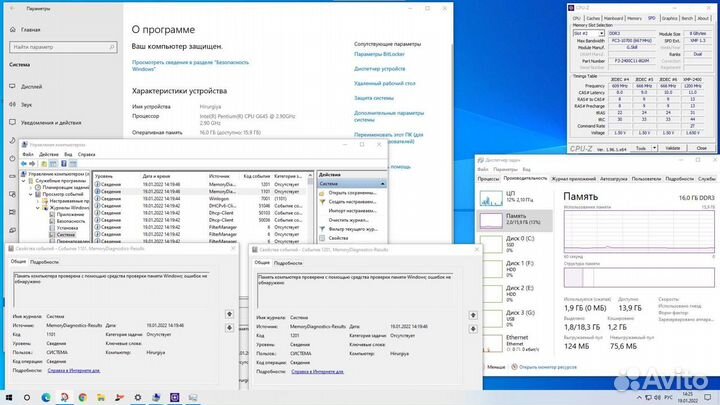Open the Slot #2 dropdown in CPU-Z

click(x=590, y=32)
